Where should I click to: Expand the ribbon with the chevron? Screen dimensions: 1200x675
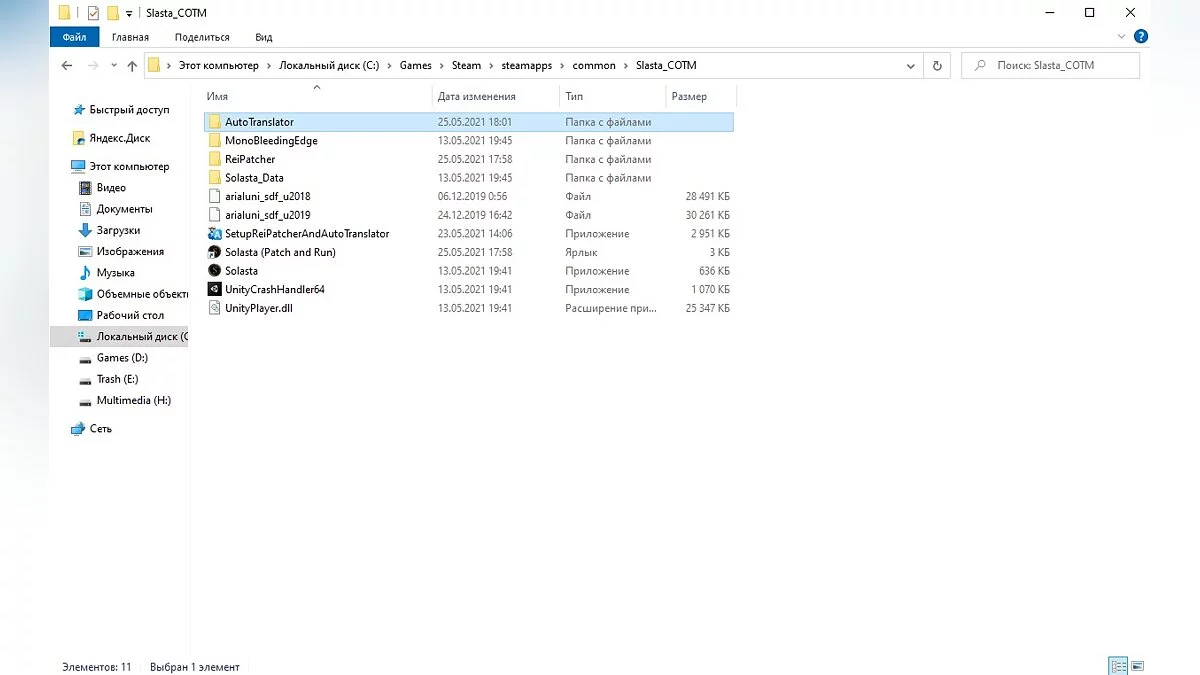pyautogui.click(x=1123, y=37)
